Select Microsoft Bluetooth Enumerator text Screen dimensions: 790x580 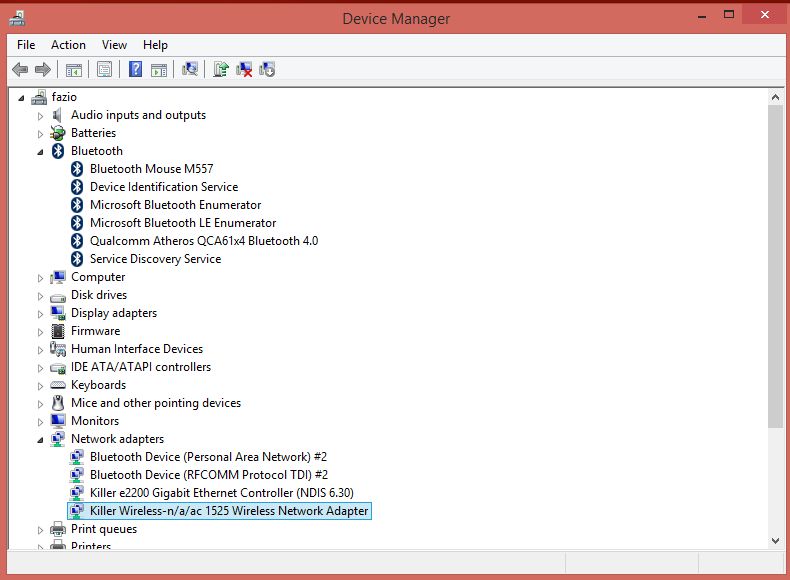pyautogui.click(x=175, y=205)
